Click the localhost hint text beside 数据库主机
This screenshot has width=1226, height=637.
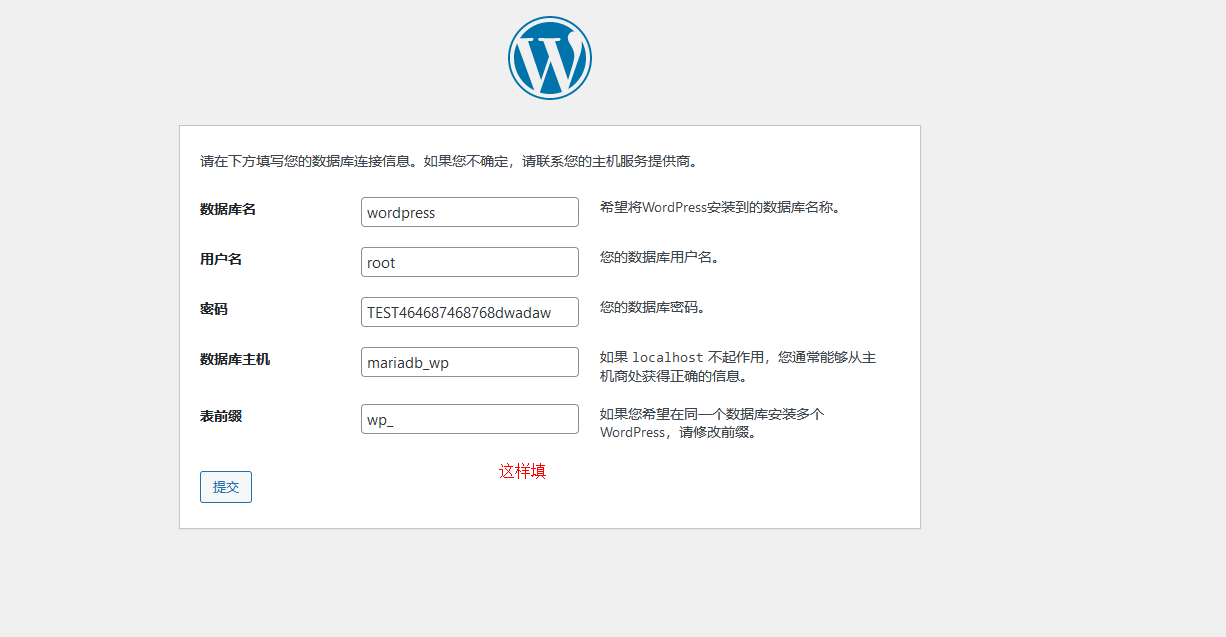coord(737,363)
